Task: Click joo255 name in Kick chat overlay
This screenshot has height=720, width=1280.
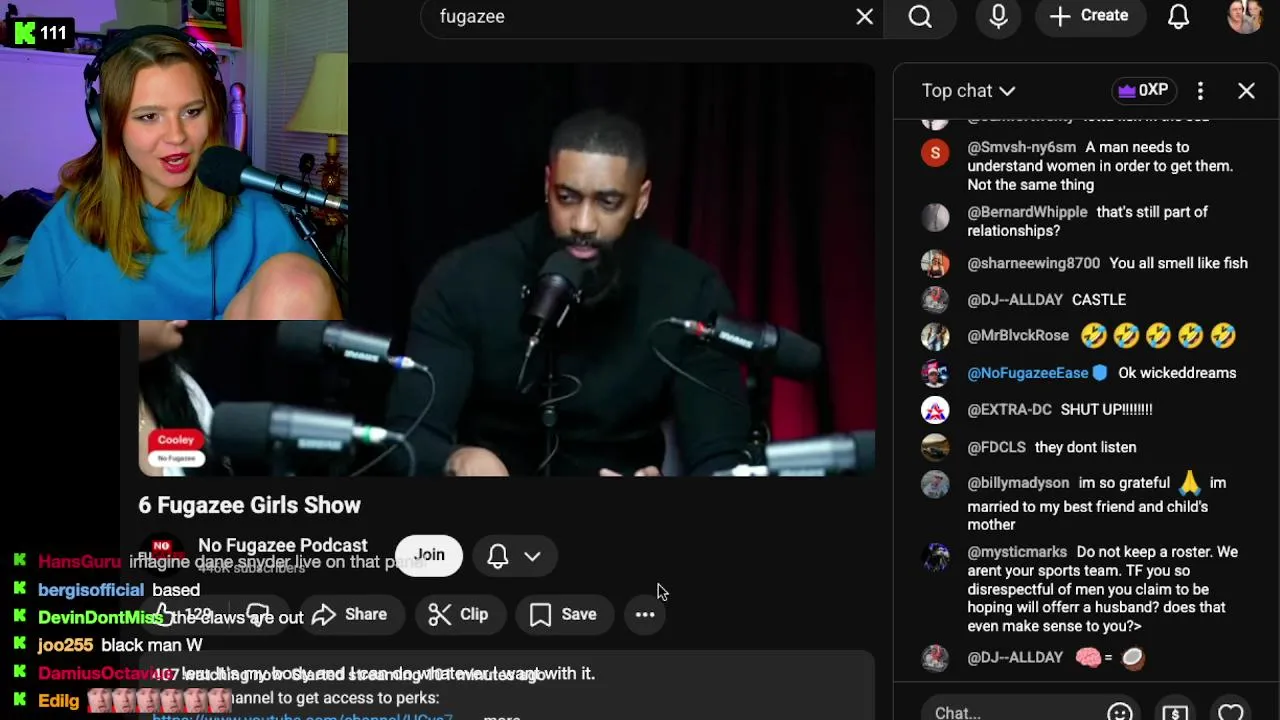Action: click(65, 646)
